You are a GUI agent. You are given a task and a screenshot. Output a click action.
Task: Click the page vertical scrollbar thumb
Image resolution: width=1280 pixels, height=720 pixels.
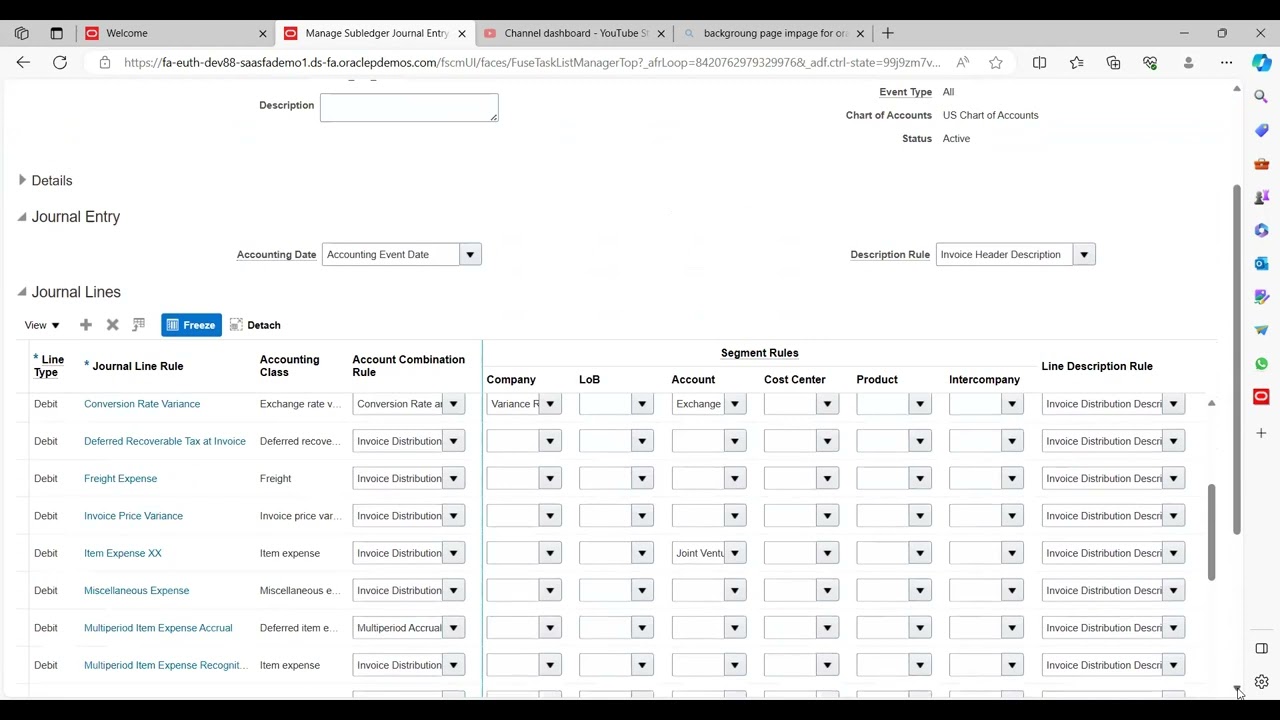pos(1236,360)
